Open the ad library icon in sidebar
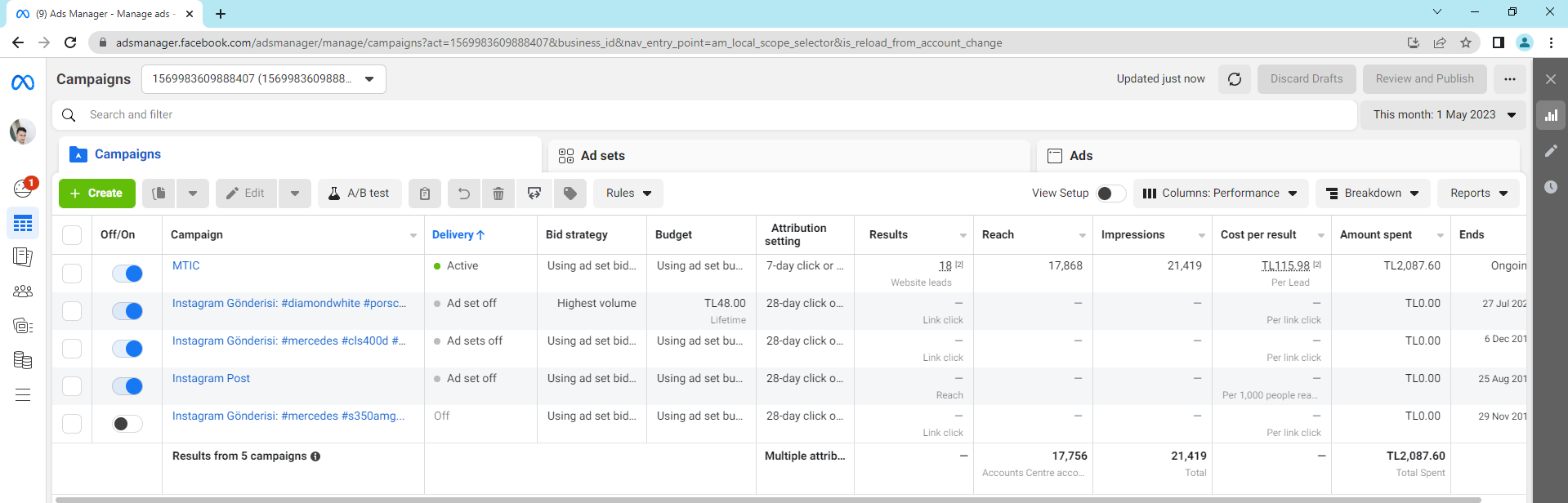1568x503 pixels. click(23, 326)
